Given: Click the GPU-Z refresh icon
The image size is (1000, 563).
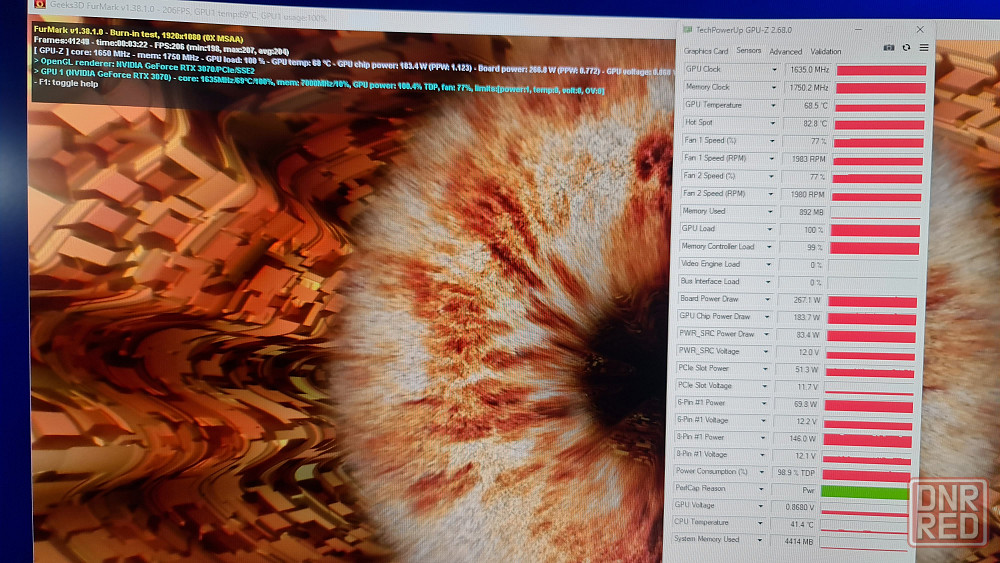Looking at the screenshot, I should (906, 48).
